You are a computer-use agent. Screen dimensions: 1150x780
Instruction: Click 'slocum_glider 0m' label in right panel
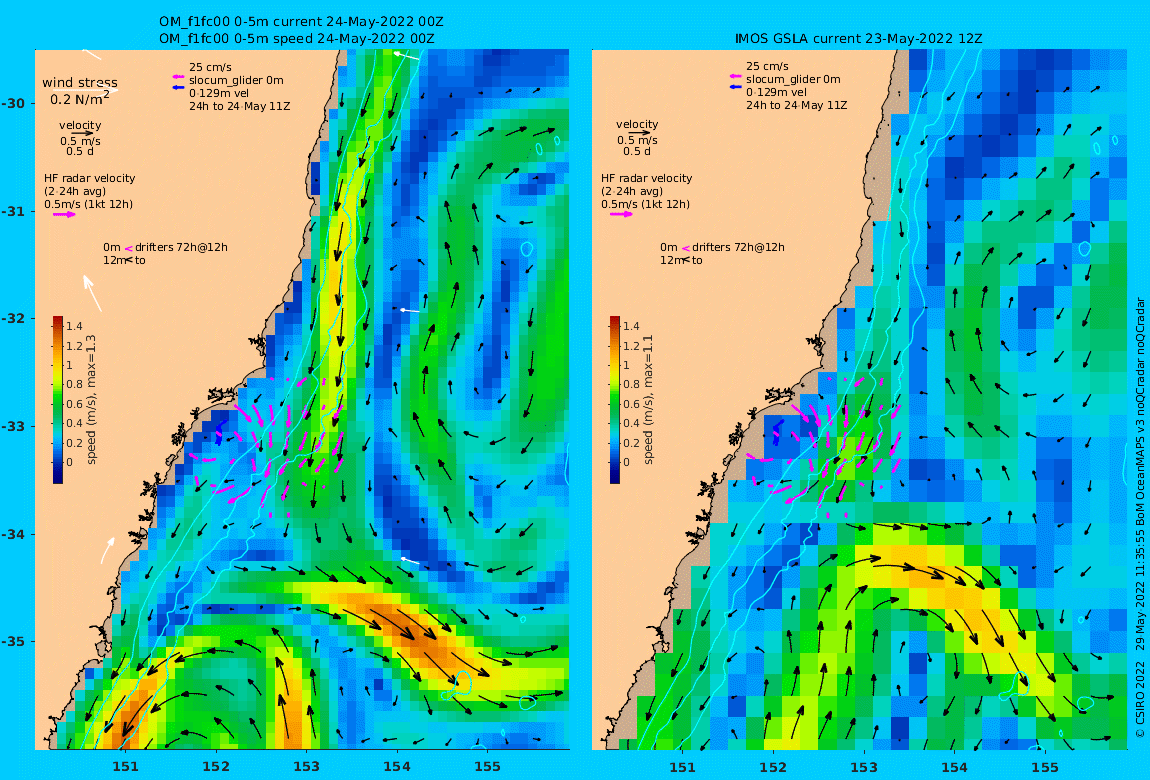point(794,79)
